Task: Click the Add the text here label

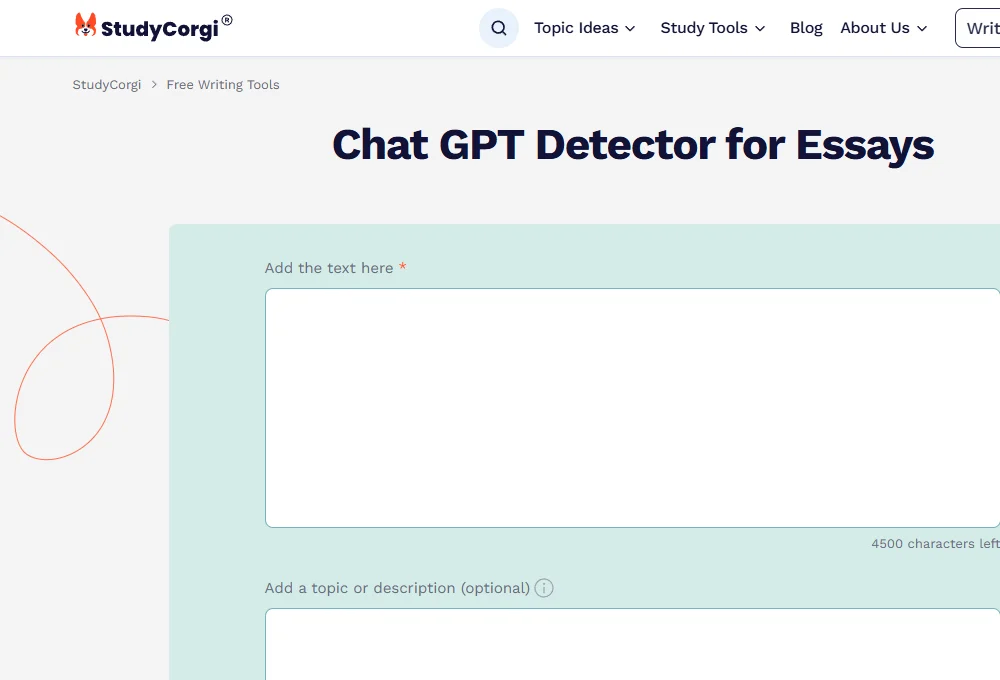Action: [x=329, y=268]
